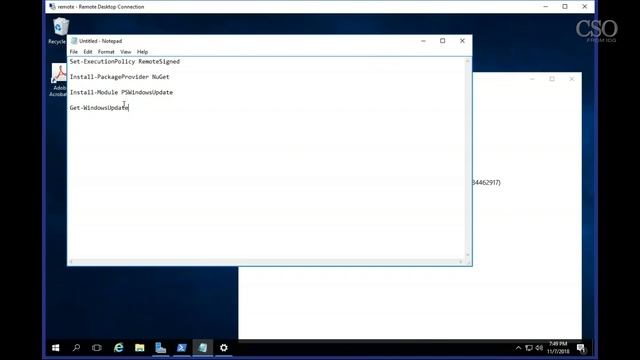Click the Remote Desktop Connection title icon

52,7
